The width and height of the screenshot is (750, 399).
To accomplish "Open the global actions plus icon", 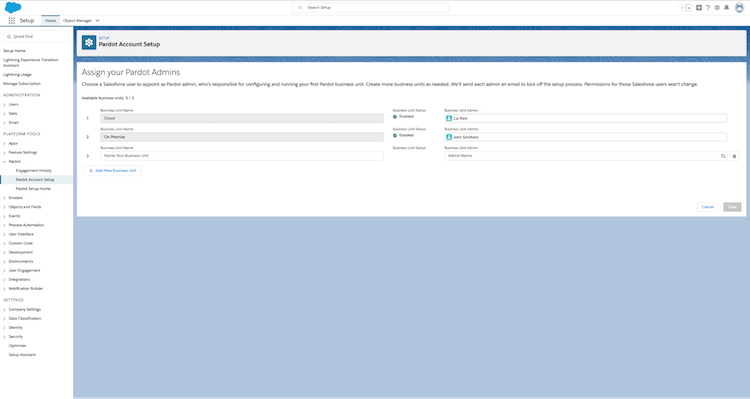I will pyautogui.click(x=699, y=8).
